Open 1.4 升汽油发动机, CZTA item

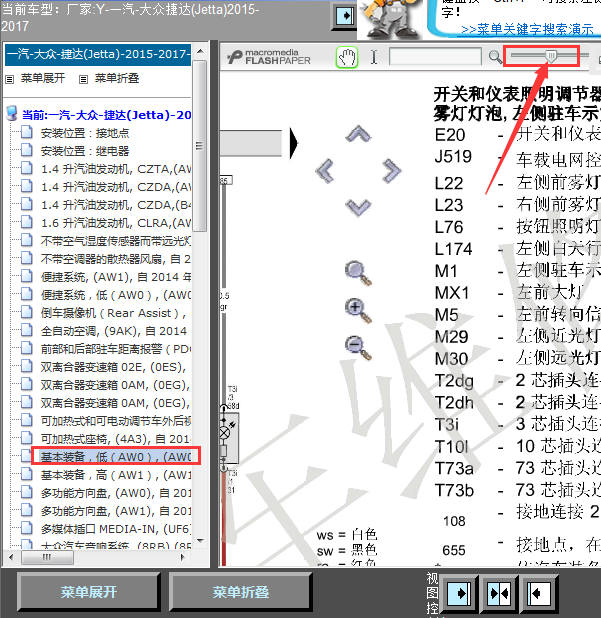click(116, 169)
